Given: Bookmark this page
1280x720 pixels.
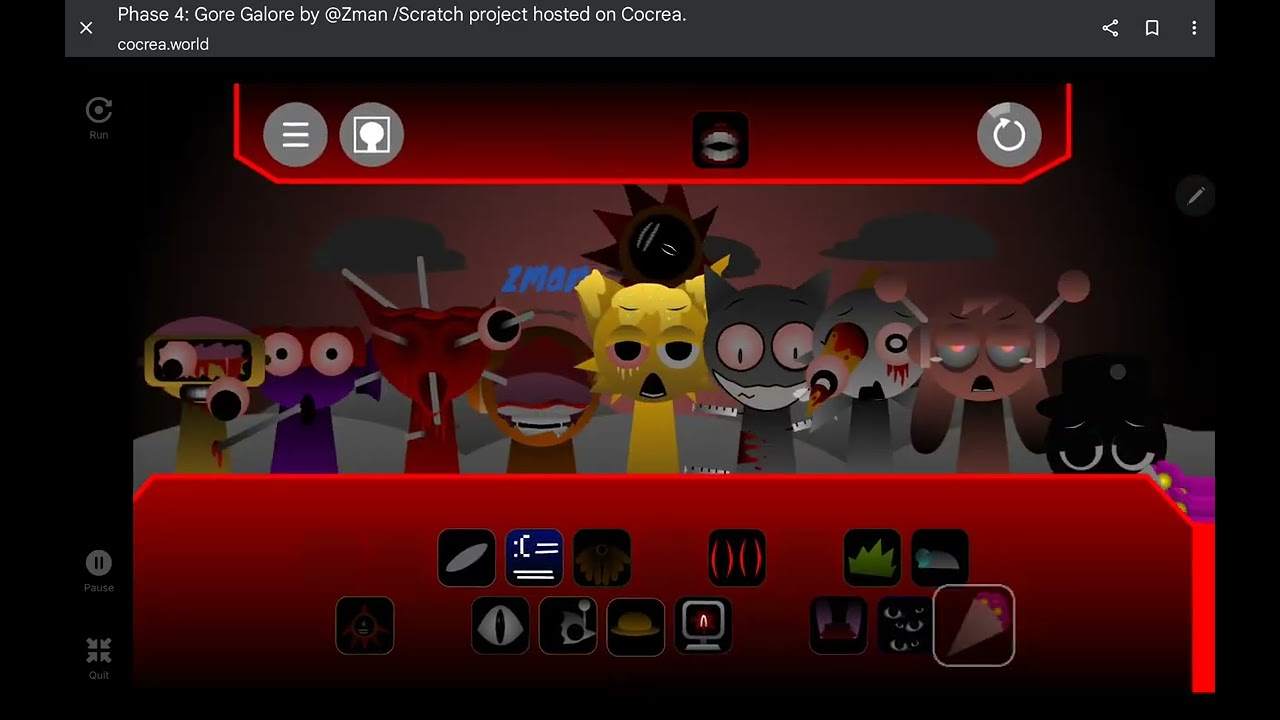Looking at the screenshot, I should (1152, 28).
